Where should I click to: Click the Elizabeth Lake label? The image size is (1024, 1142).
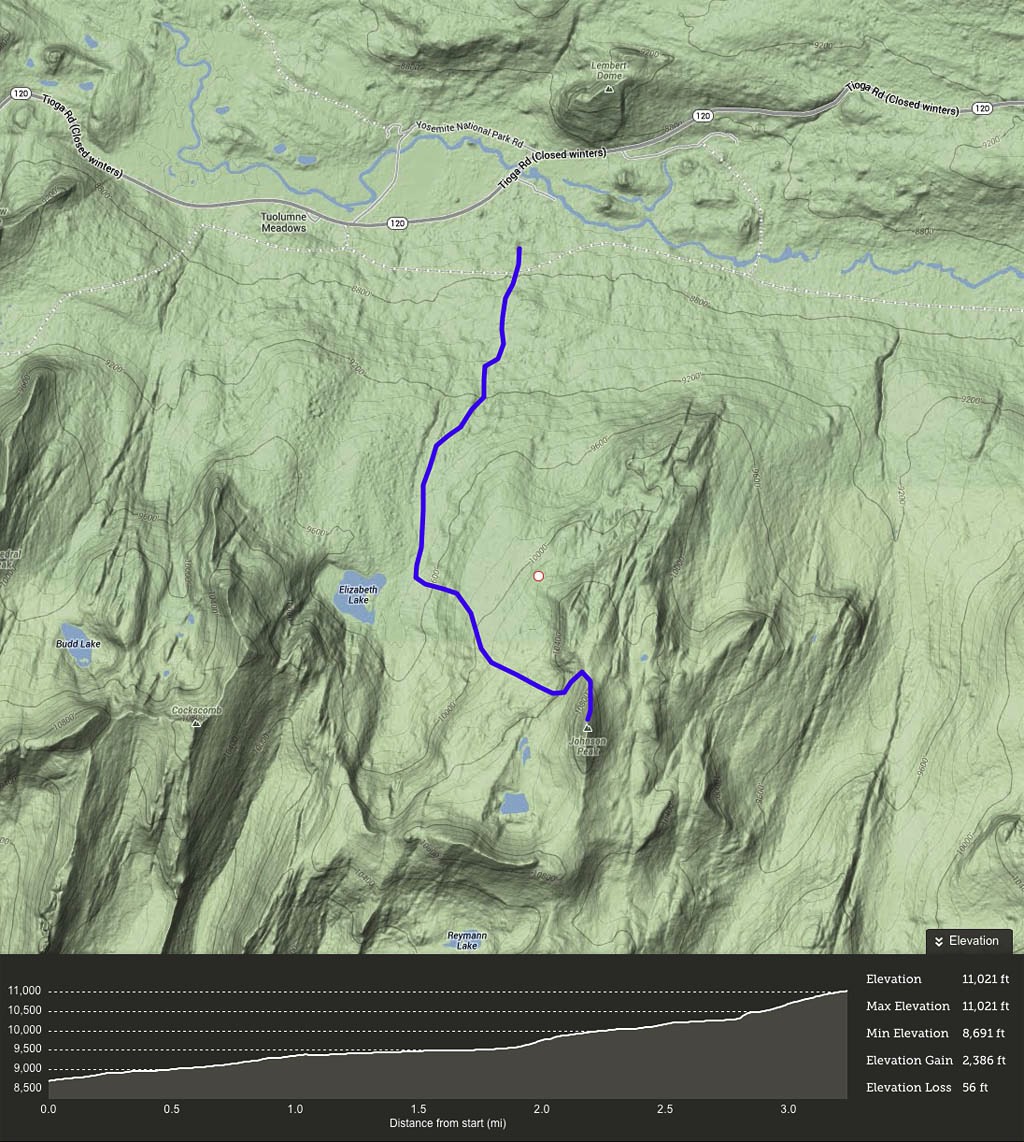(358, 594)
